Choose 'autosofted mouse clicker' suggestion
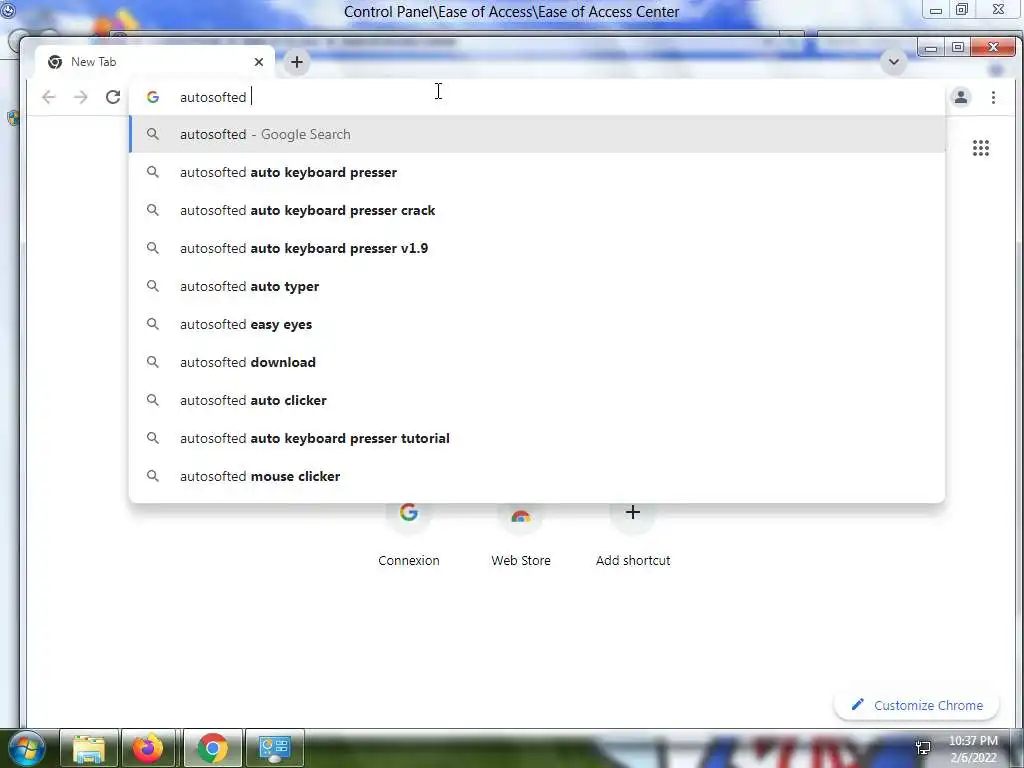This screenshot has height=768, width=1024. [537, 475]
